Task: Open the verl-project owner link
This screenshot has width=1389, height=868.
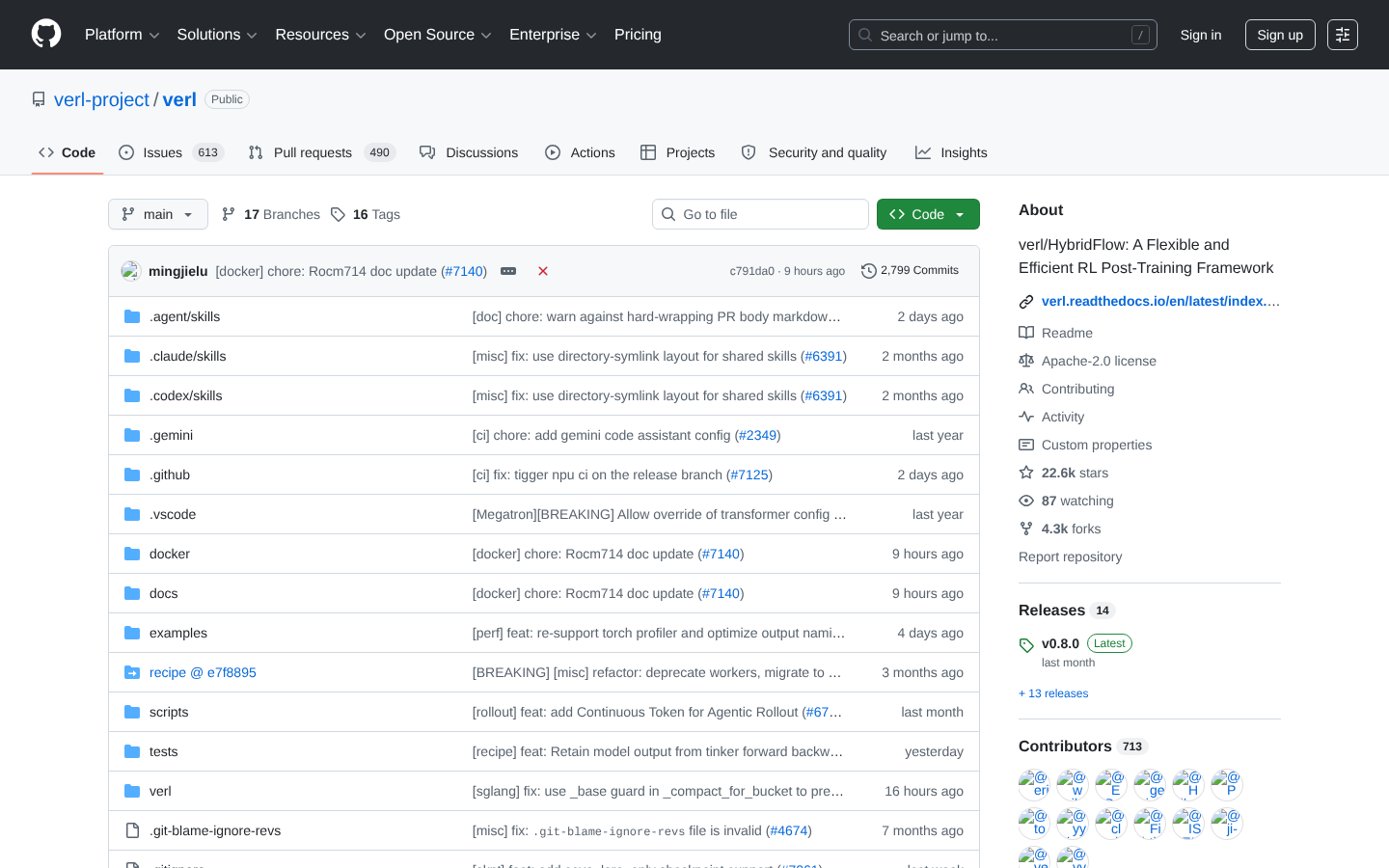Action: pos(101,99)
